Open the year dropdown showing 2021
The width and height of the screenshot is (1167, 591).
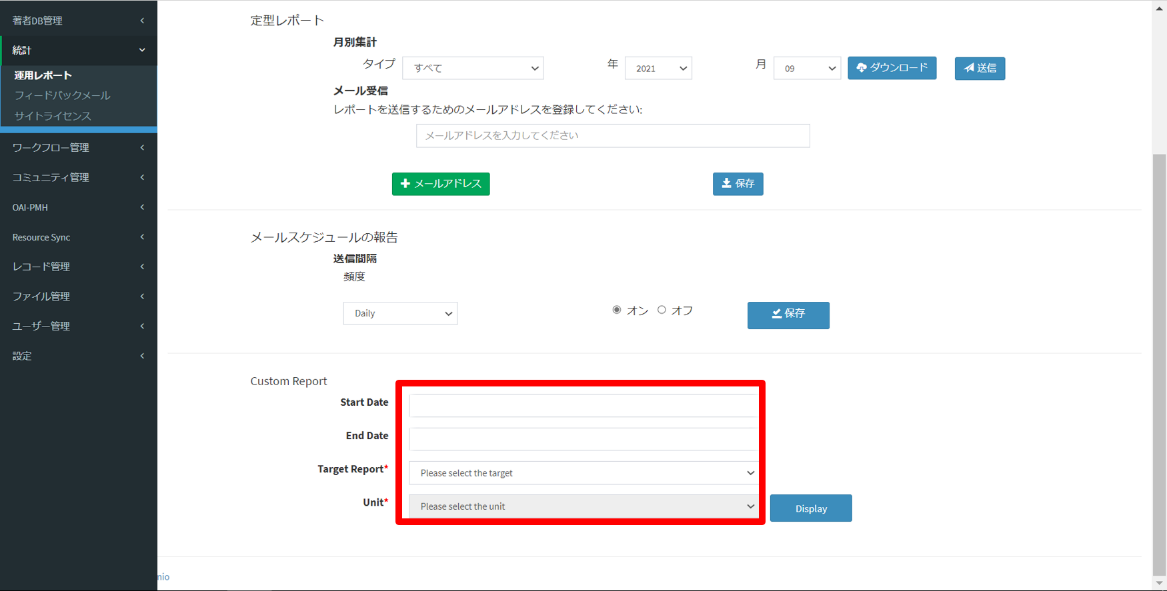pos(658,68)
